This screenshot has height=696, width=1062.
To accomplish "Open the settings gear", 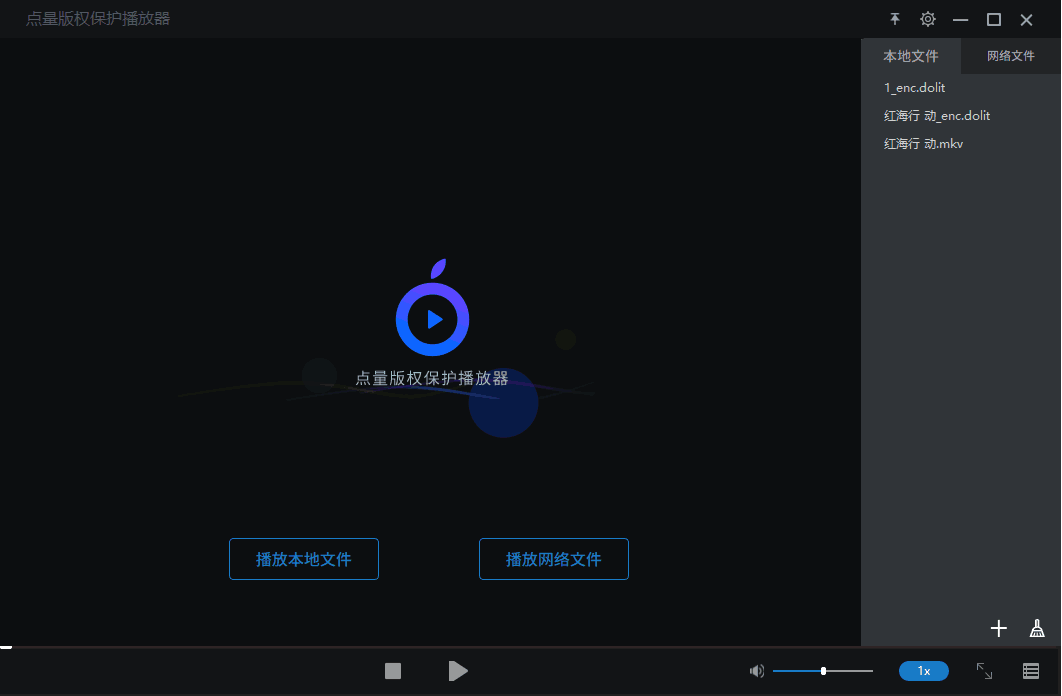I will (928, 19).
